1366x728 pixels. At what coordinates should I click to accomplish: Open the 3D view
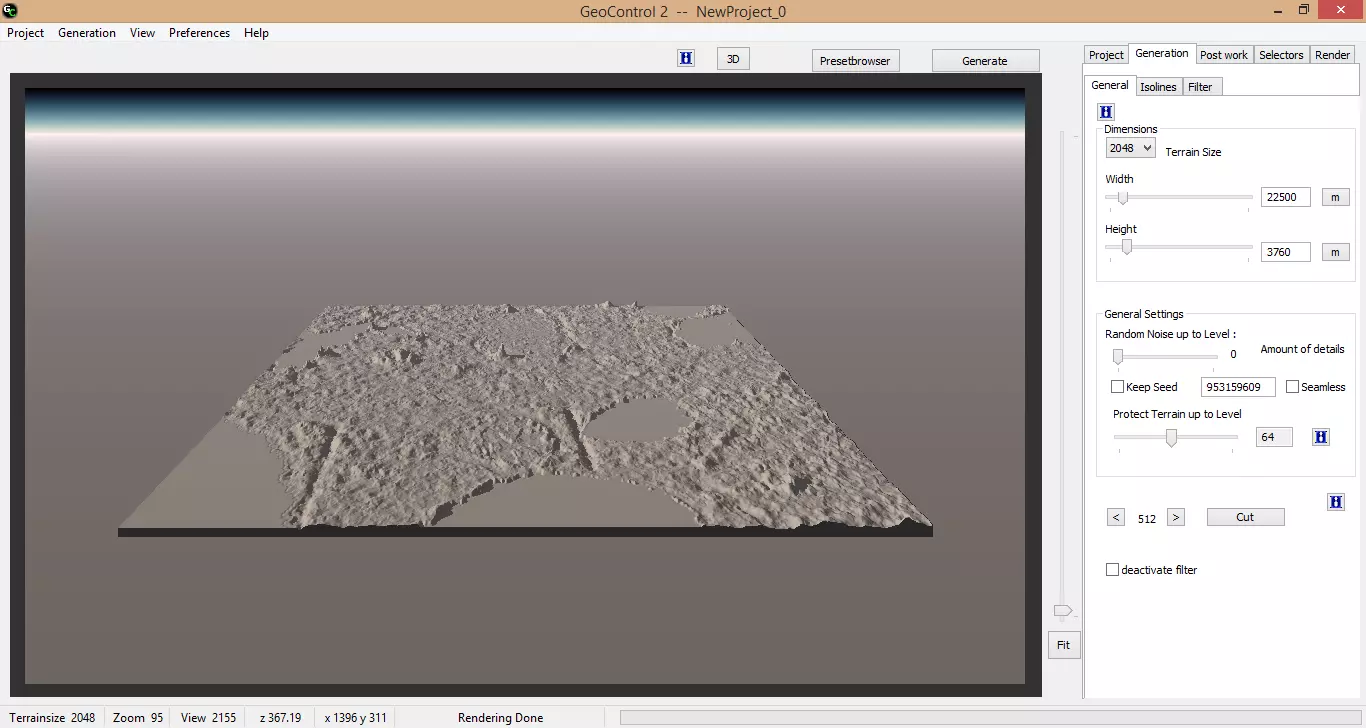point(733,58)
